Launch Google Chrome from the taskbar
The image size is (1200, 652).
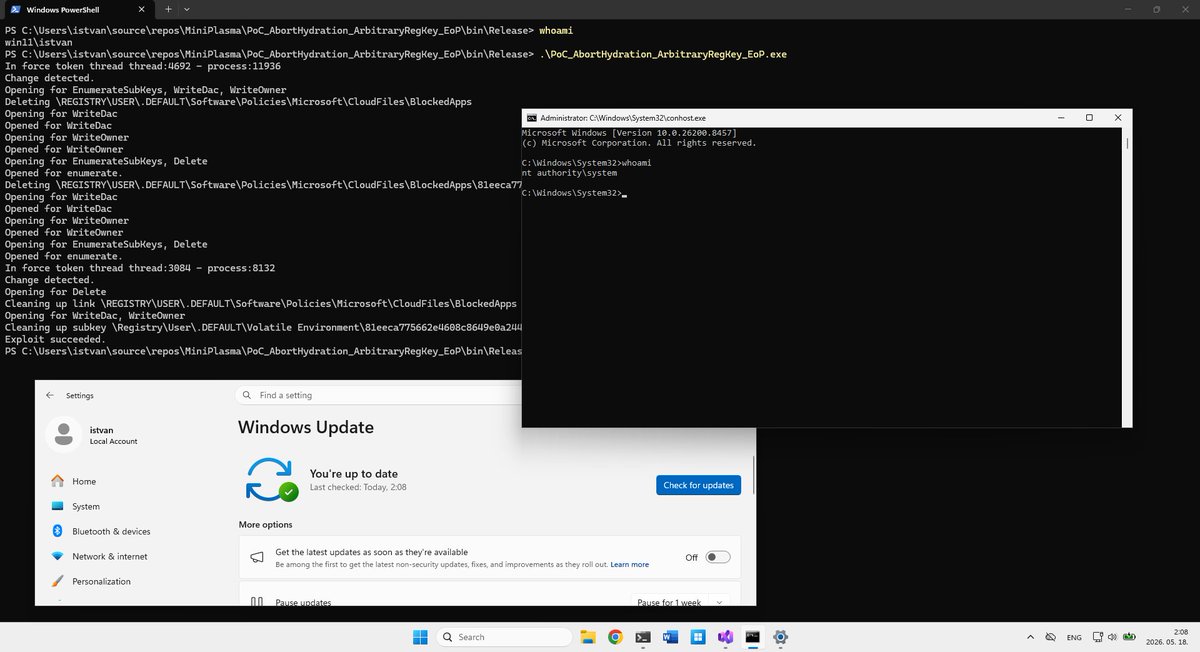click(x=615, y=637)
